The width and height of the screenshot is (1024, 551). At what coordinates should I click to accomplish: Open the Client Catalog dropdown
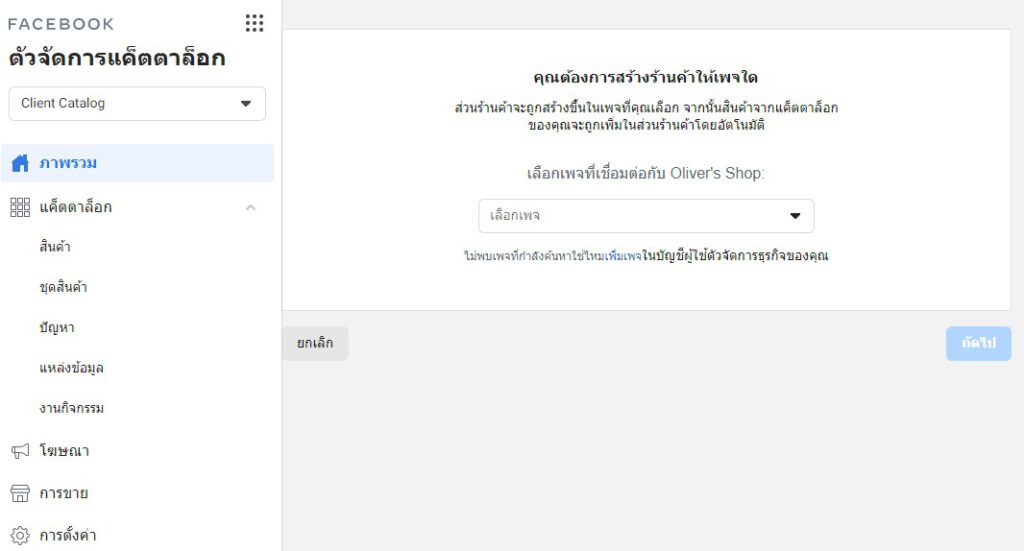pos(137,104)
